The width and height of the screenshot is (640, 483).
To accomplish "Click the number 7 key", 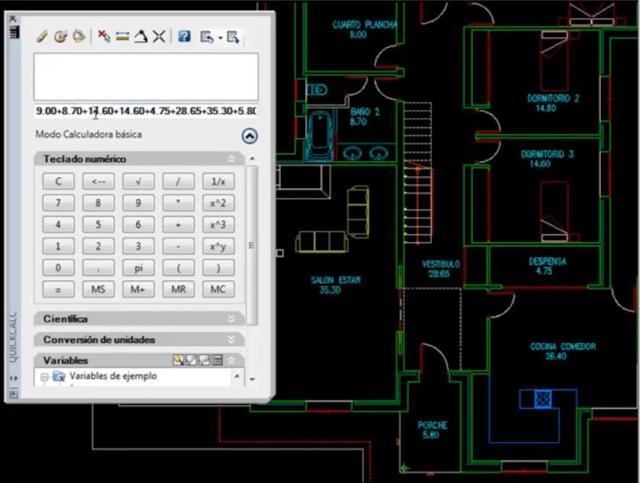I will (x=58, y=203).
